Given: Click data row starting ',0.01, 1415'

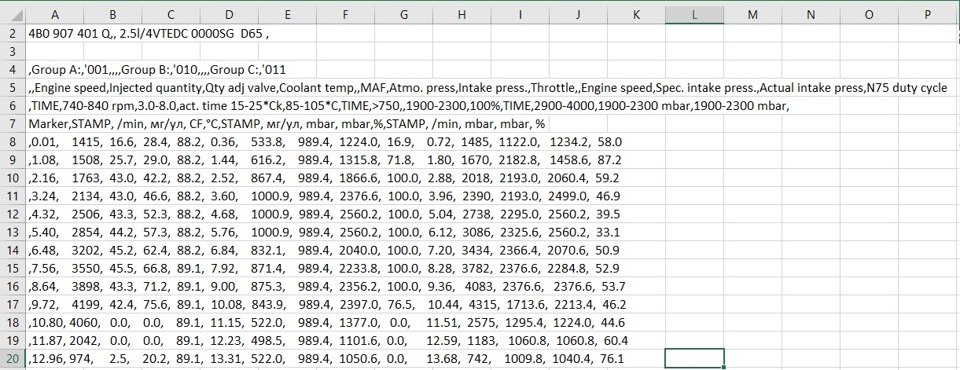Looking at the screenshot, I should (325, 142).
